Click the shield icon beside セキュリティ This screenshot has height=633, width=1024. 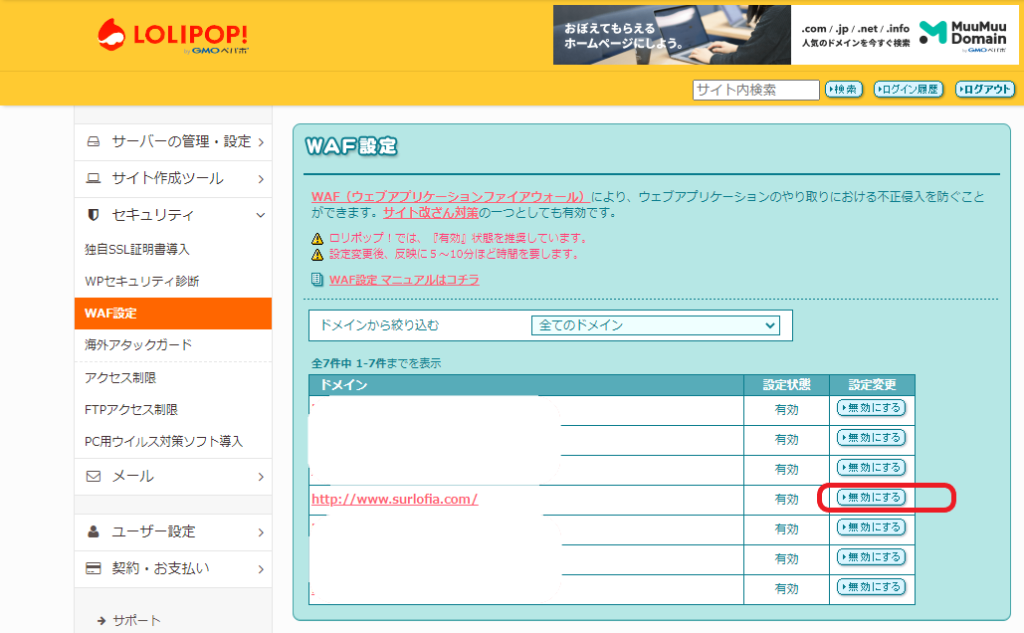pyautogui.click(x=94, y=215)
